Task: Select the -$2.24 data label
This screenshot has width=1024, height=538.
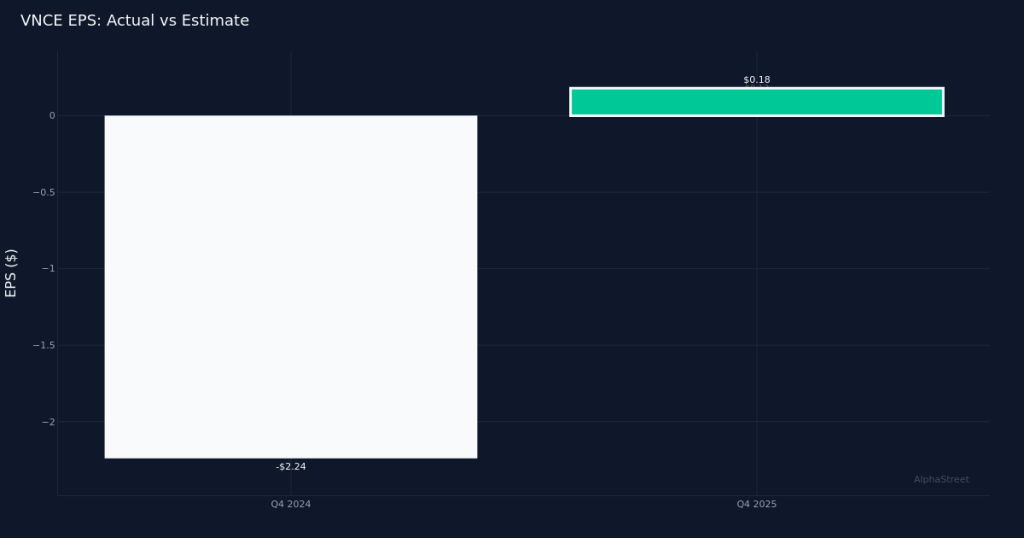Action: tap(290, 467)
